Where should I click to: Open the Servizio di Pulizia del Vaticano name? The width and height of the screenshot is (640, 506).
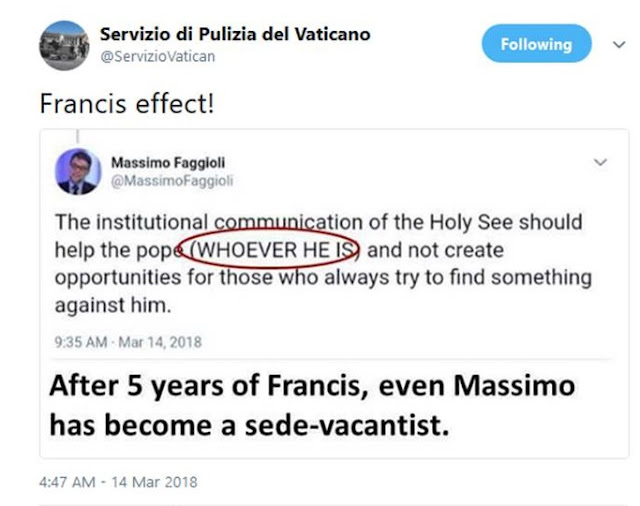pyautogui.click(x=234, y=34)
